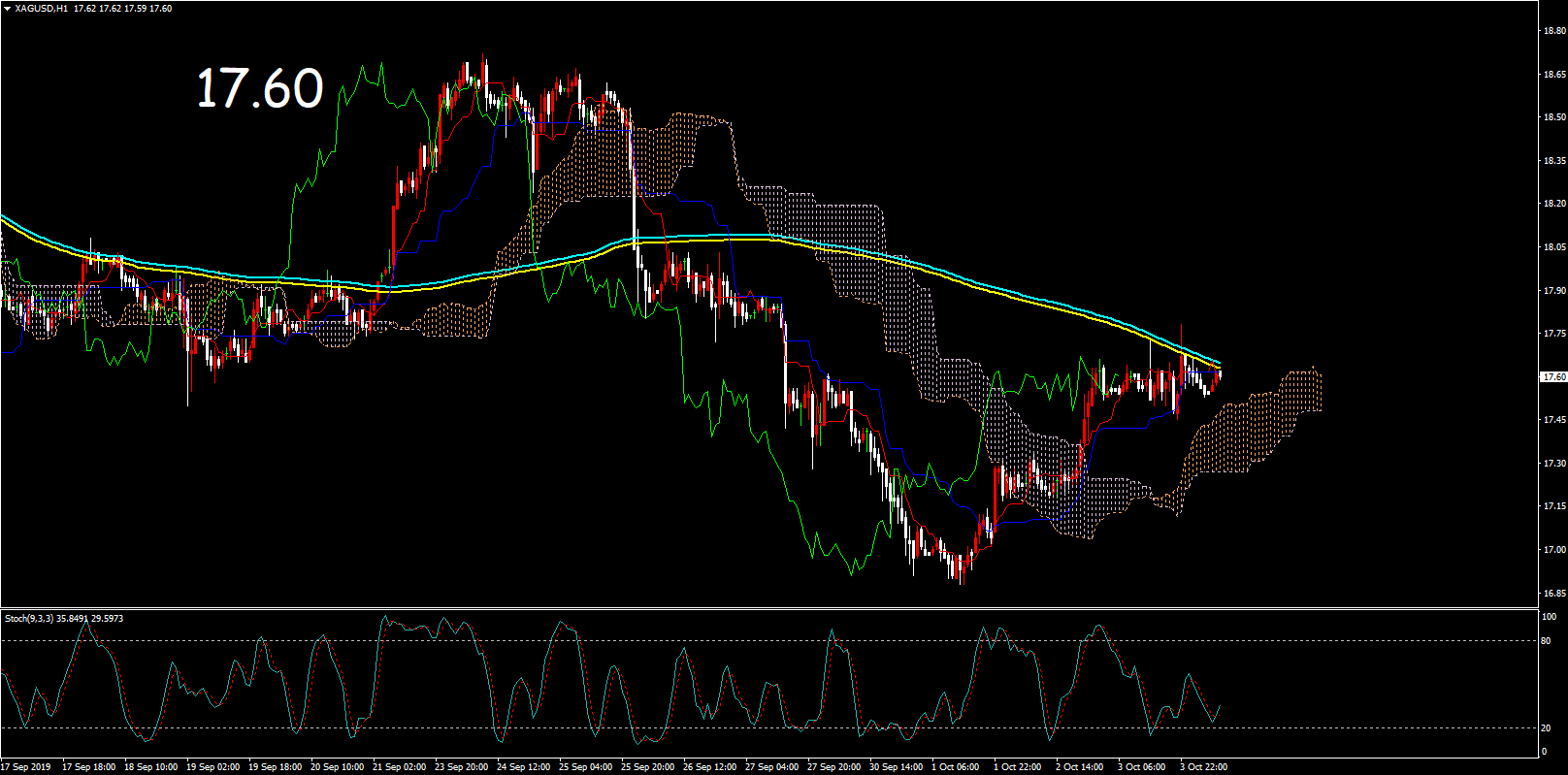Click the 20 Sep 10:00 time label

pos(337,767)
